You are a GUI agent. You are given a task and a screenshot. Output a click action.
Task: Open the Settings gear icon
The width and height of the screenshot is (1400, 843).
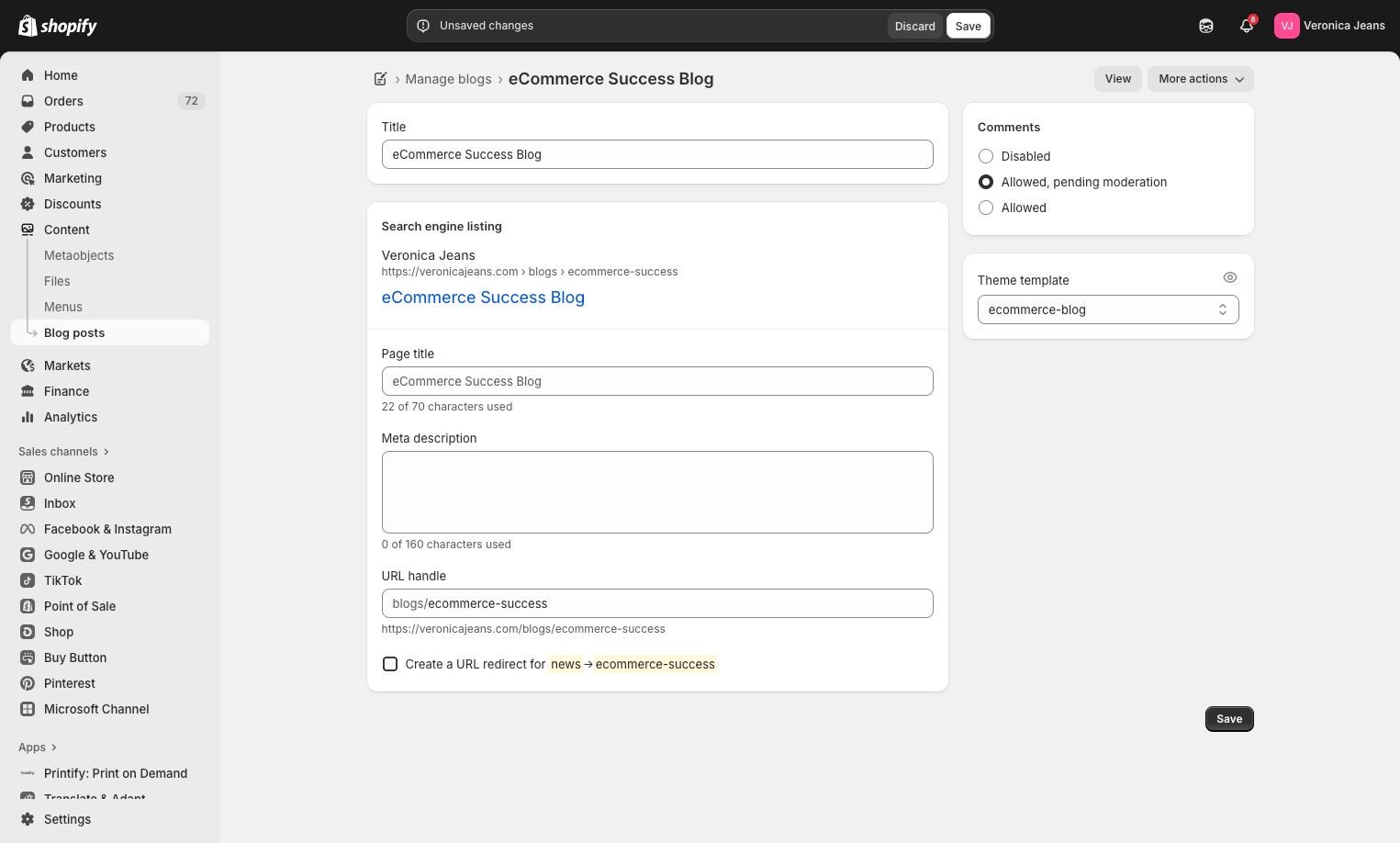(28, 819)
